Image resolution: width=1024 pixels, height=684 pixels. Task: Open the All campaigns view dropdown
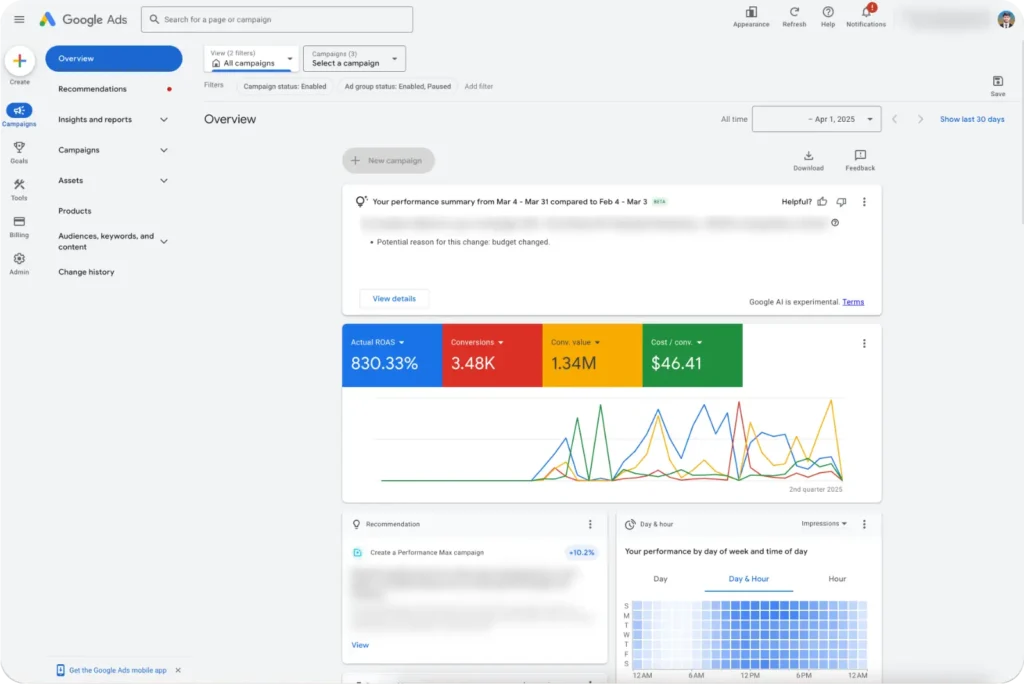[x=252, y=58]
